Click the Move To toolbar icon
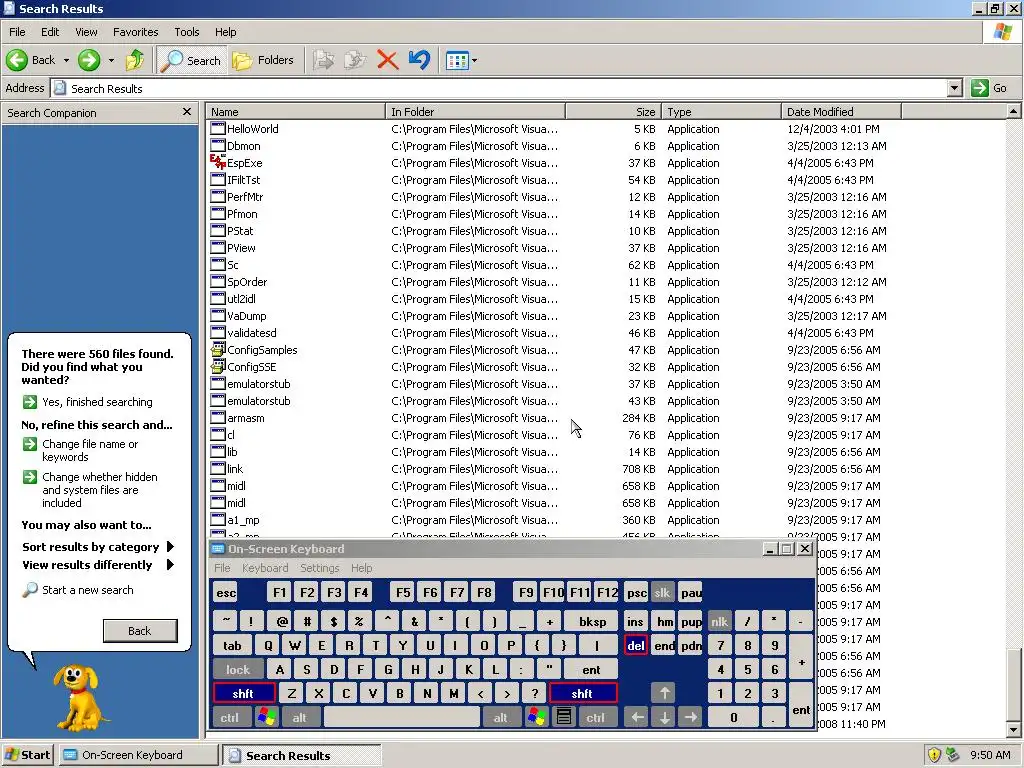The height and width of the screenshot is (768, 1024). [323, 60]
